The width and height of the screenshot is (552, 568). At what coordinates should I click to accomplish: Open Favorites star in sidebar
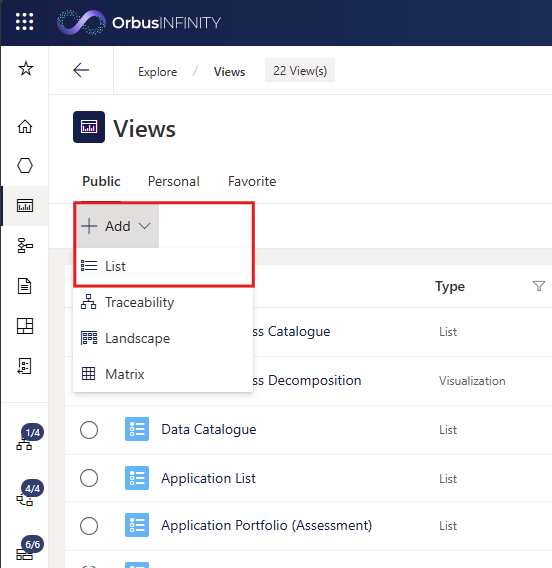click(25, 68)
